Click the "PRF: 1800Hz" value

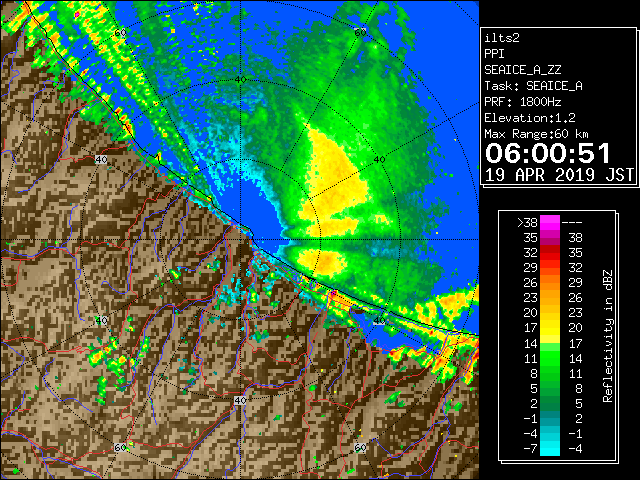pos(522,102)
